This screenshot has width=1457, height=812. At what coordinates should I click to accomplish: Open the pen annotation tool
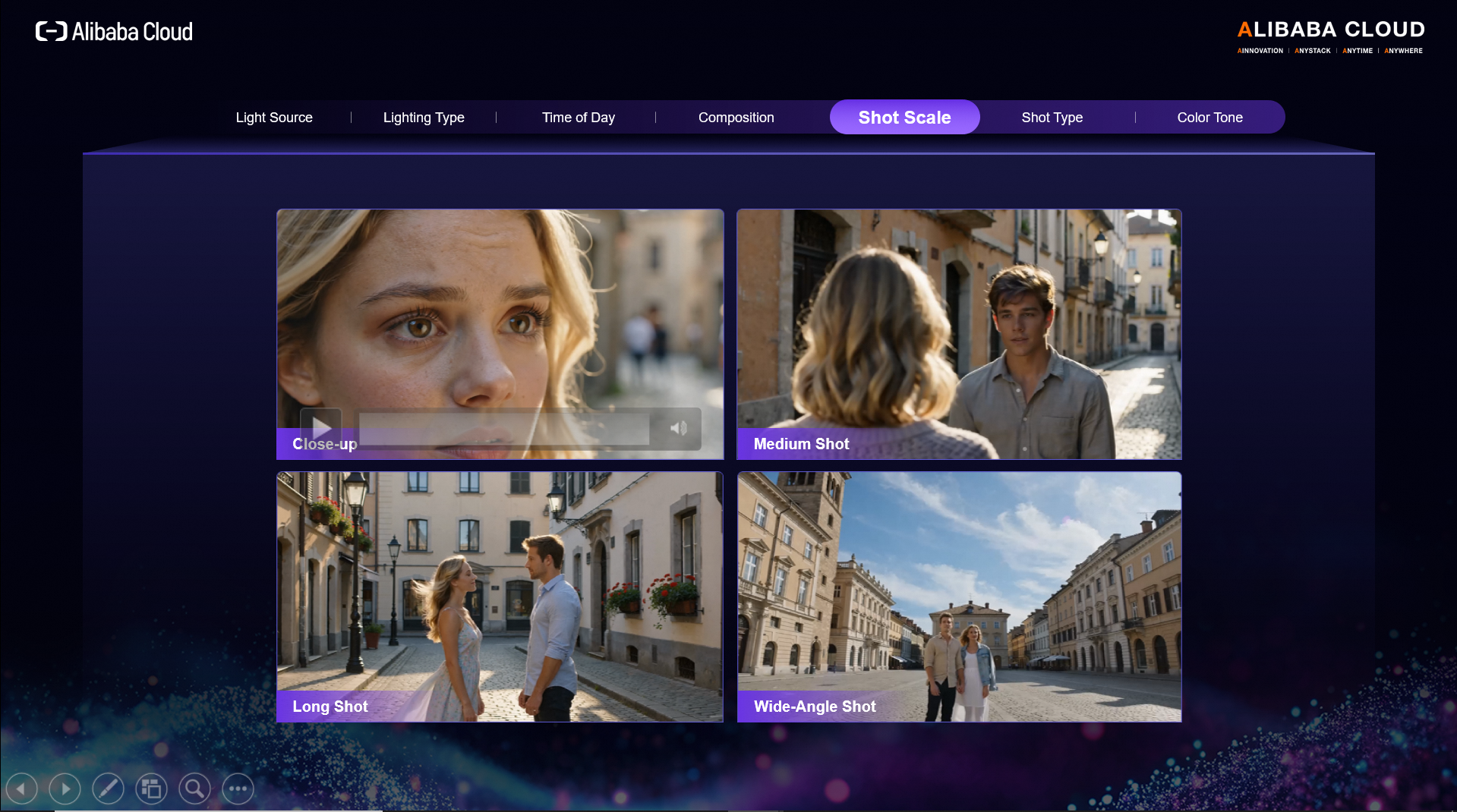(108, 789)
